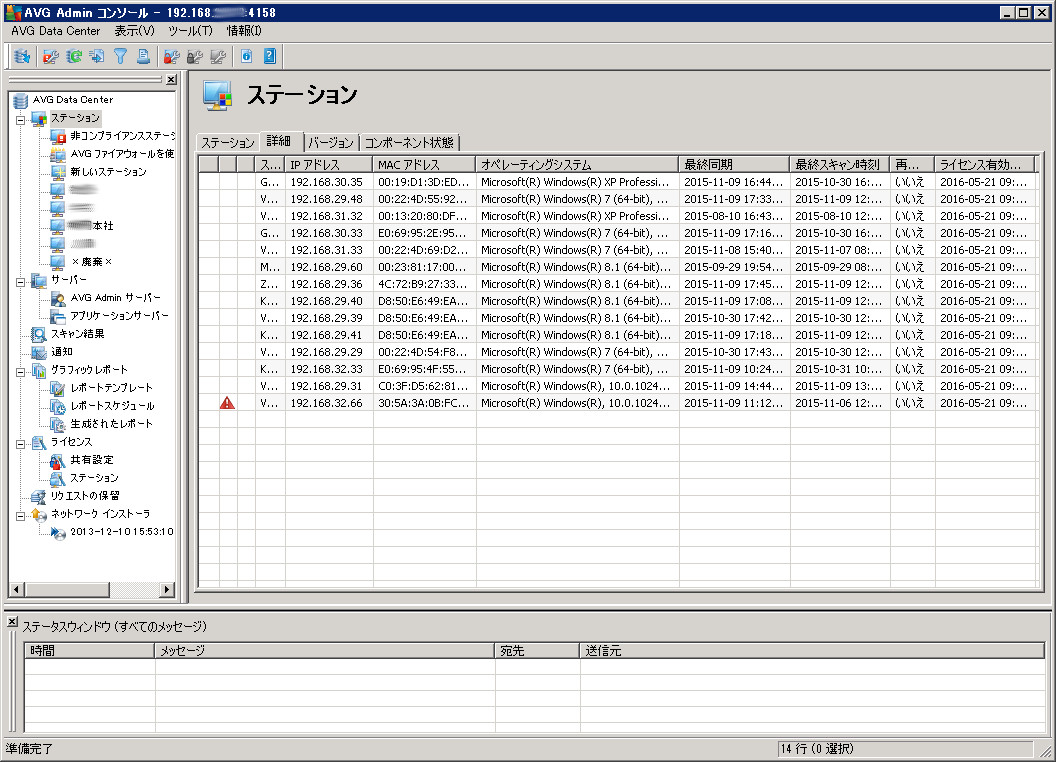Screen dimensions: 1056x762
Task: Click the AVG ファイアウォール tree item icon
Action: (59, 154)
